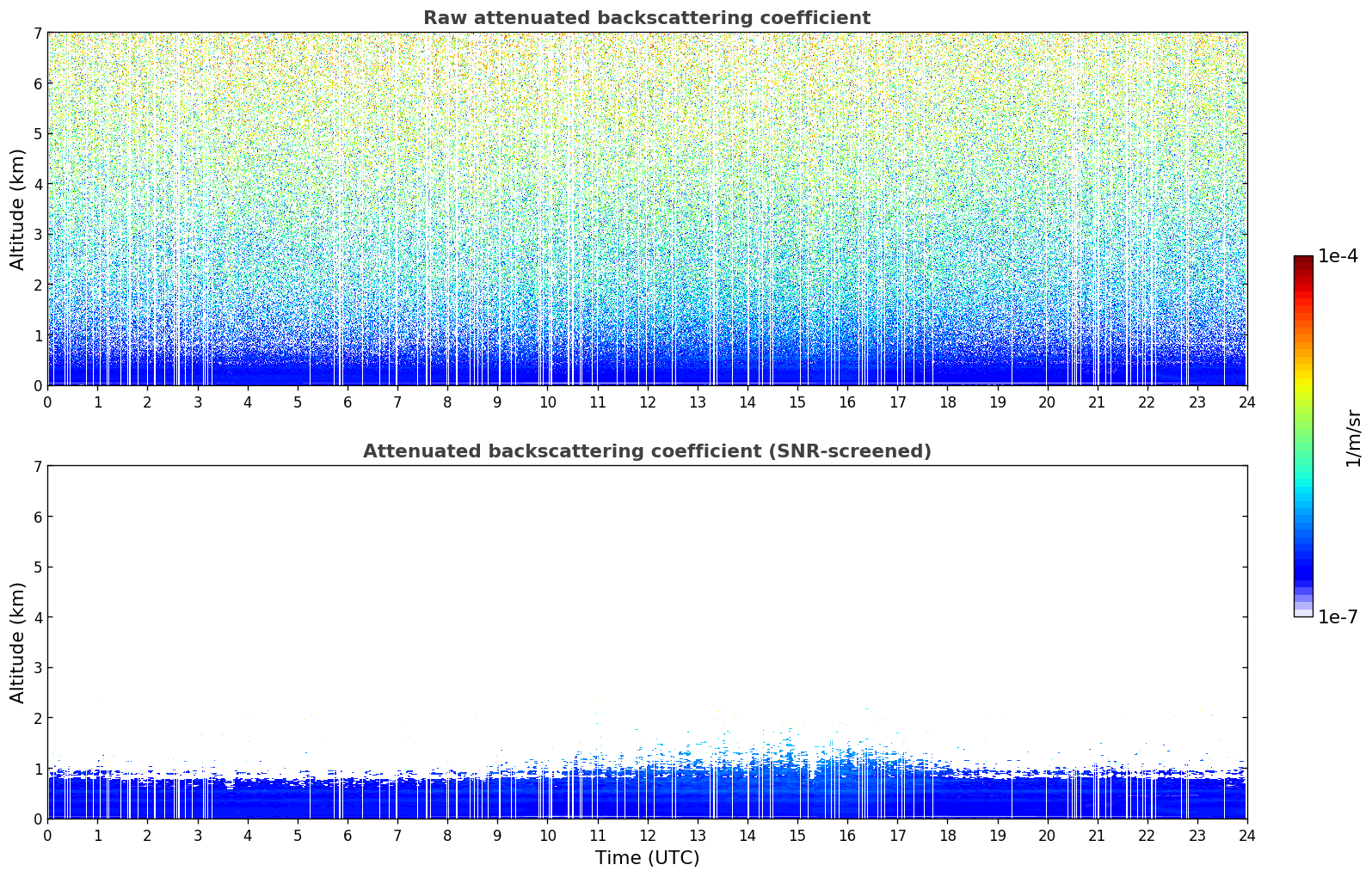Click the 'Time (UTC)' x-axis label
The height and width of the screenshot is (877, 1372).
[647, 858]
